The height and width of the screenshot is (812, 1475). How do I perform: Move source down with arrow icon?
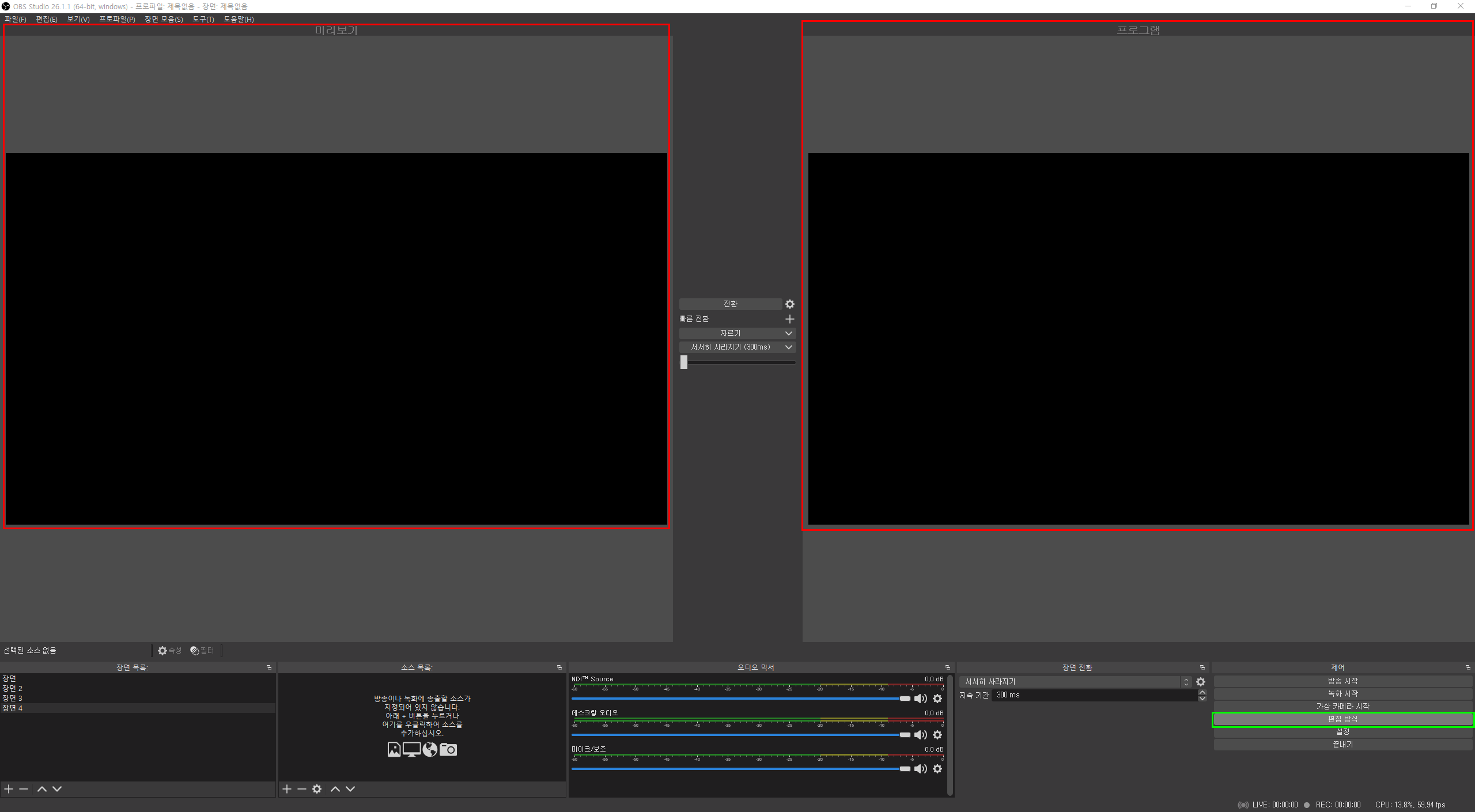(x=350, y=789)
